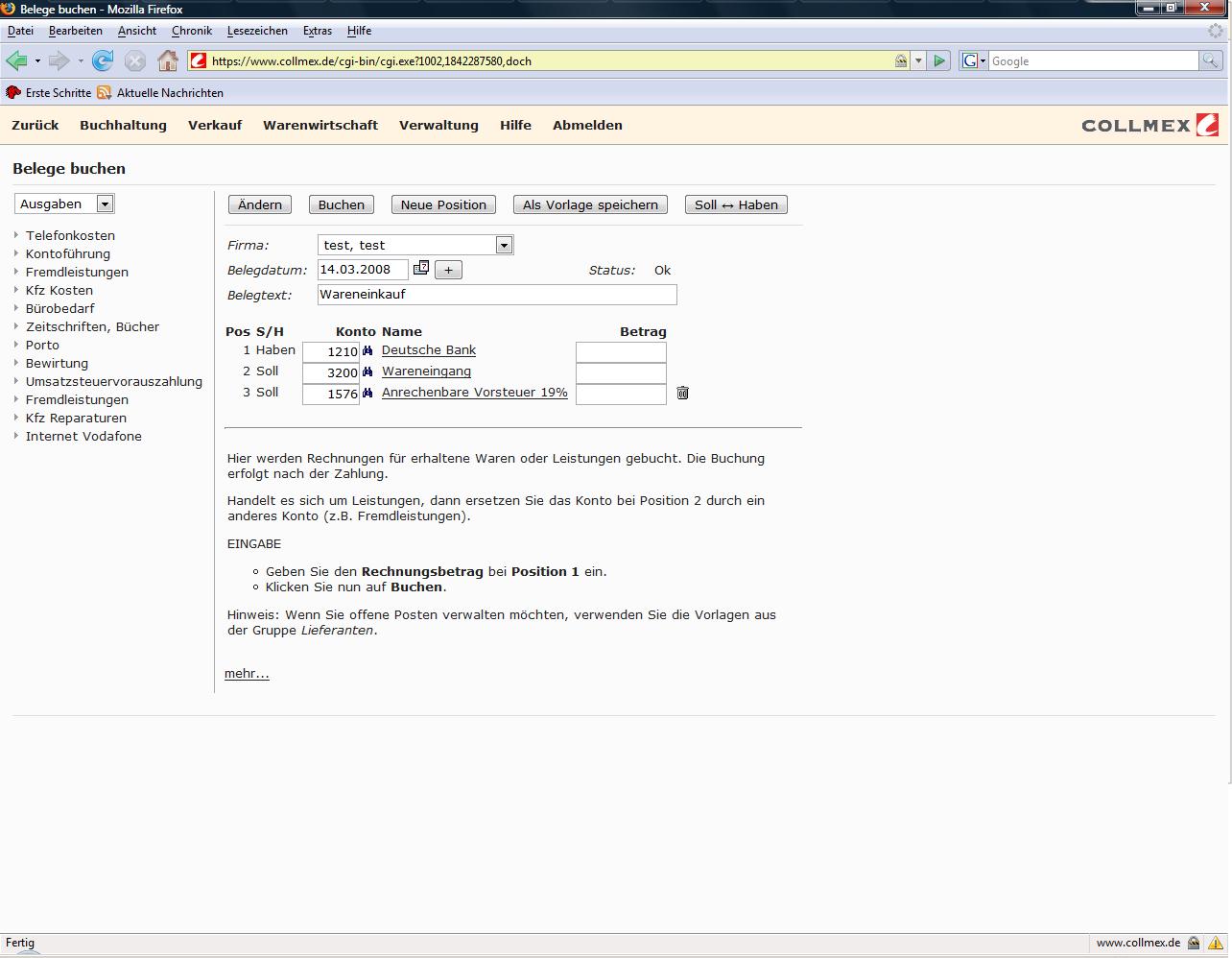Click the calendar icon next to Belegdatum

(x=420, y=269)
